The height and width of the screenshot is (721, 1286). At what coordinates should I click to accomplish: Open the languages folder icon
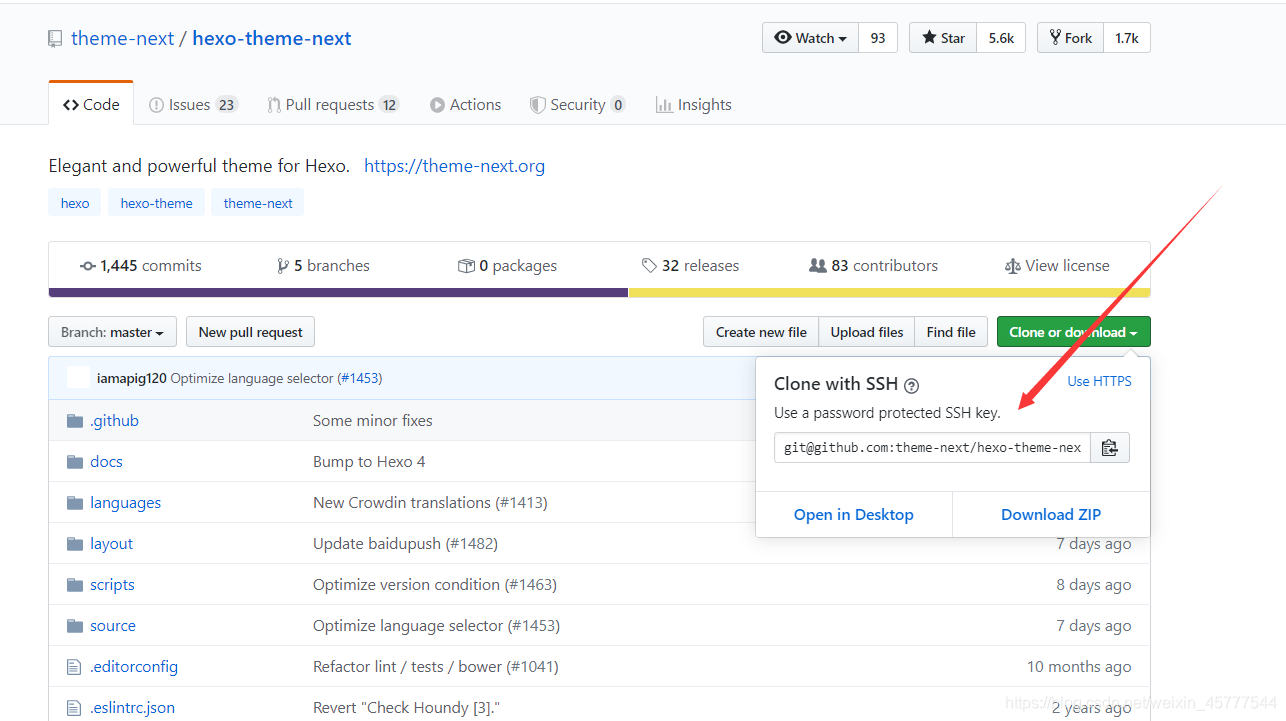coord(74,503)
